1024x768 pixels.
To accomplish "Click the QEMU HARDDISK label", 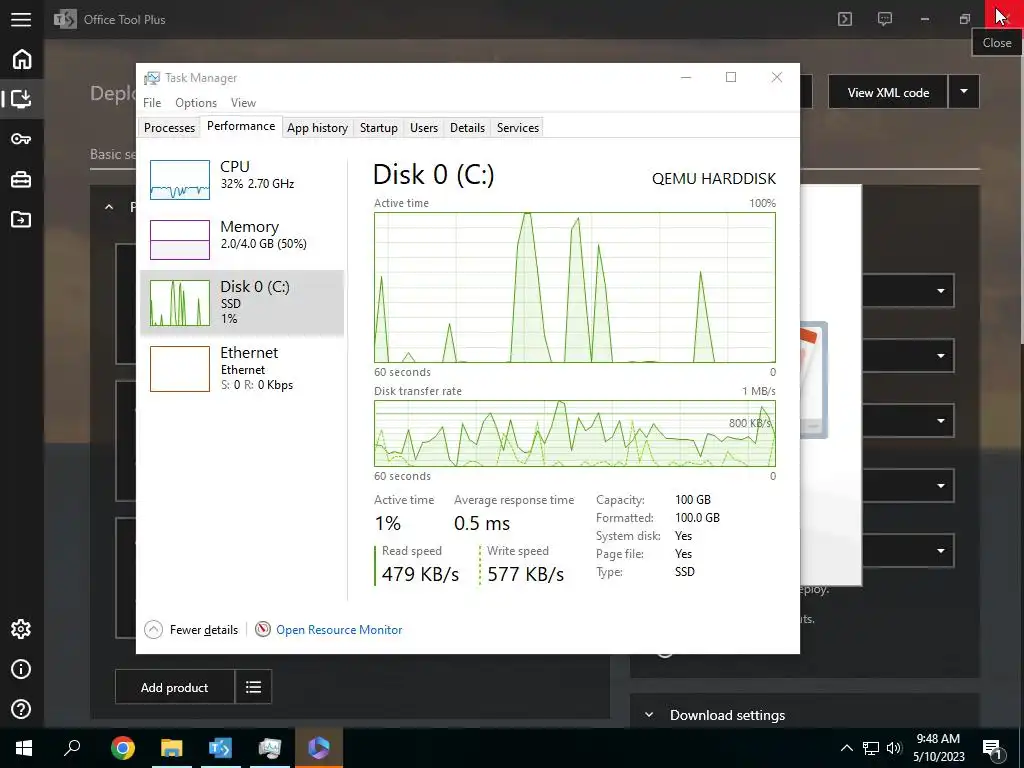I will tap(714, 178).
